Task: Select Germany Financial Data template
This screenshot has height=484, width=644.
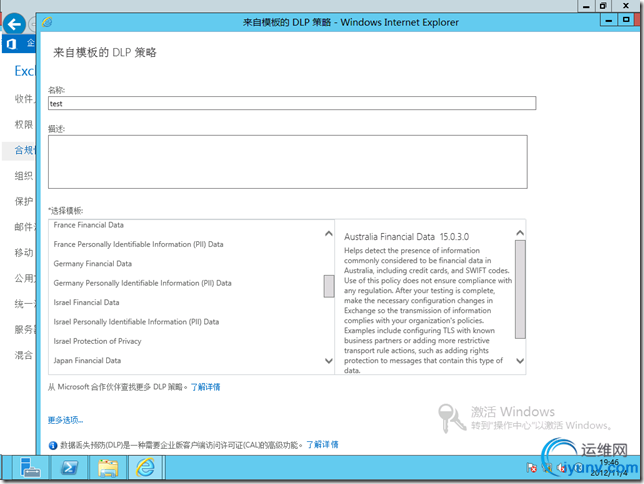Action: point(92,263)
